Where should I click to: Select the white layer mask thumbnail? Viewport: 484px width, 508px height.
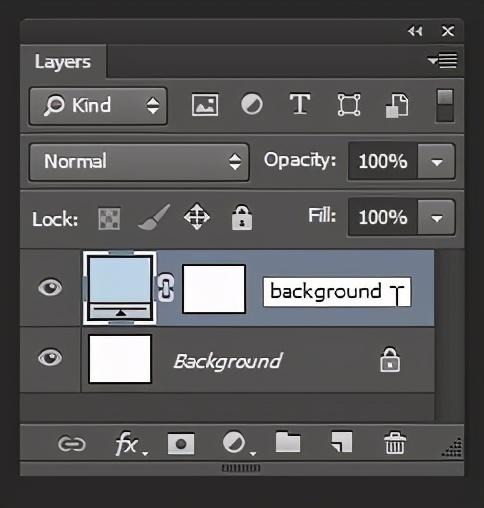point(214,289)
